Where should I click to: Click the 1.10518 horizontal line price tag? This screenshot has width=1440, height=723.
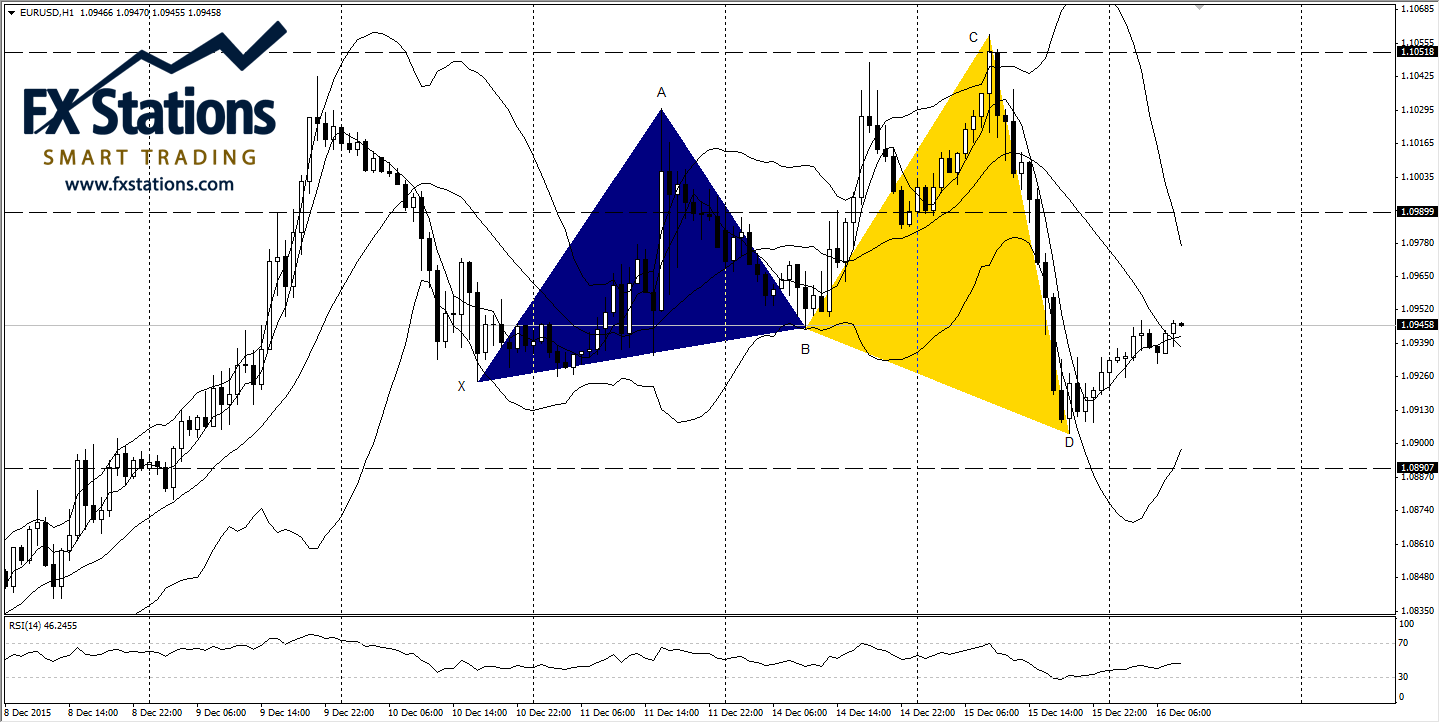[1416, 51]
